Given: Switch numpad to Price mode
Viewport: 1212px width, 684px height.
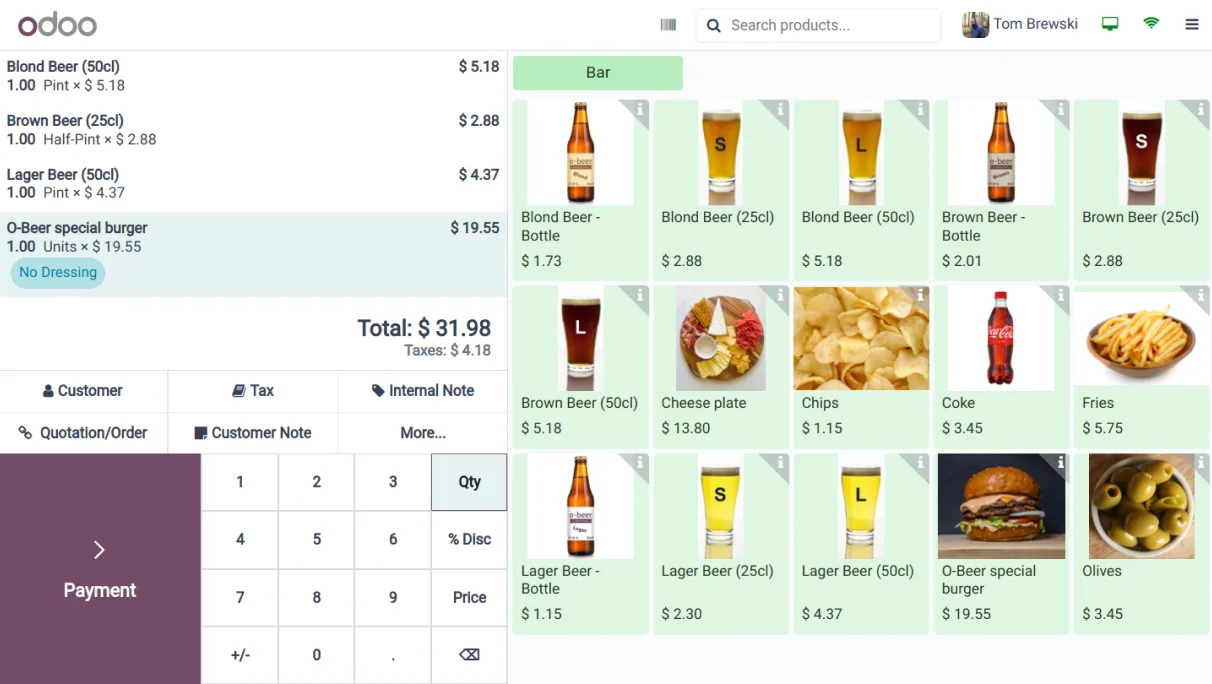Looking at the screenshot, I should 469,597.
